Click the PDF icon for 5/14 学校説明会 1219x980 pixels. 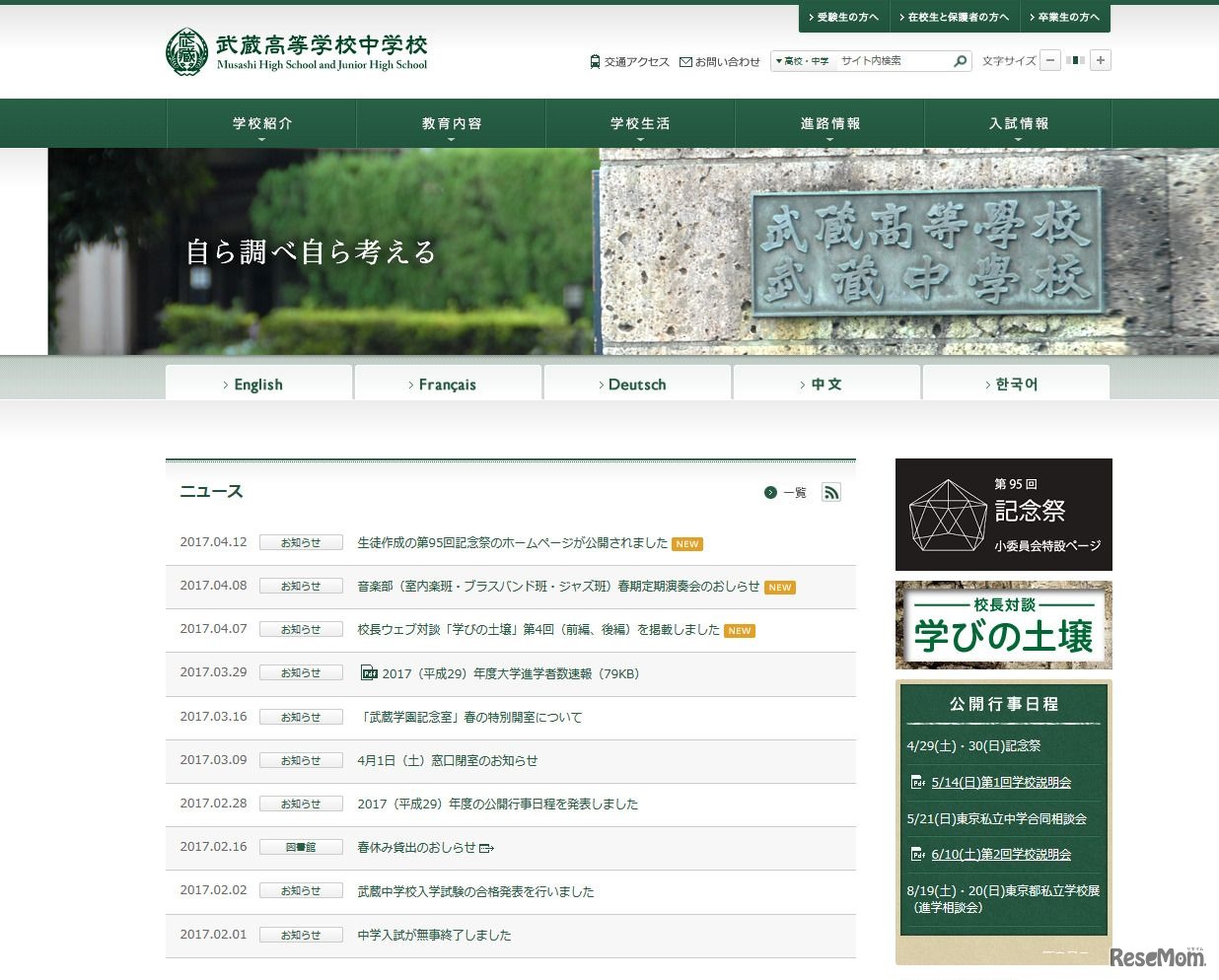(914, 783)
